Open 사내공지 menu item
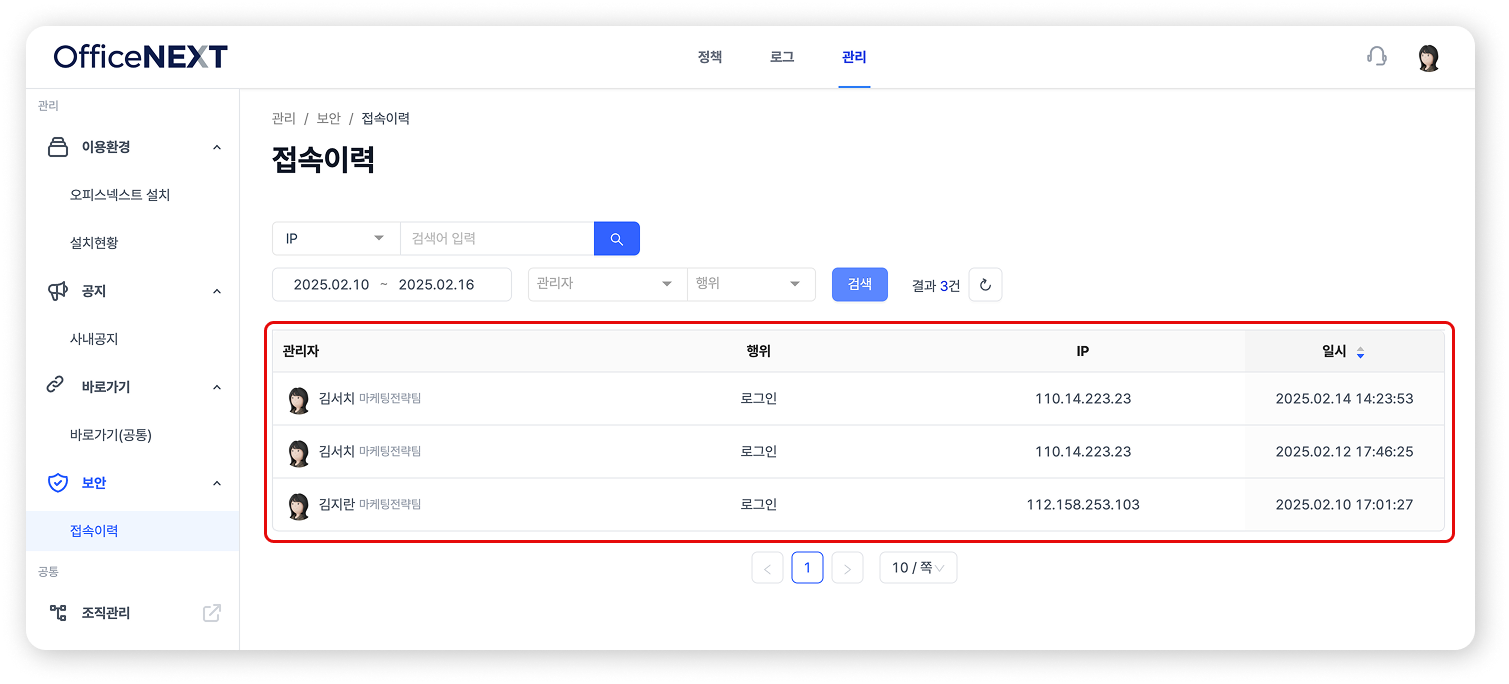Screen dimensions: 1509x684 (x=94, y=339)
